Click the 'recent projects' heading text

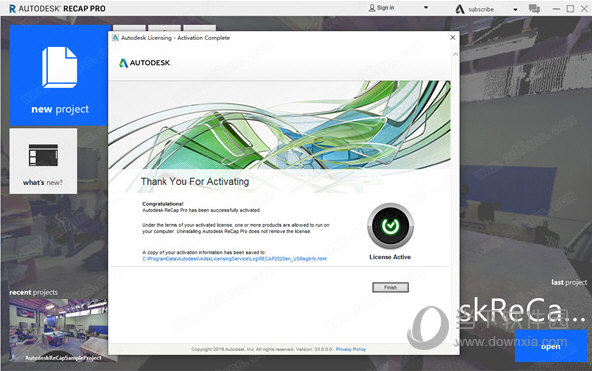click(x=34, y=292)
